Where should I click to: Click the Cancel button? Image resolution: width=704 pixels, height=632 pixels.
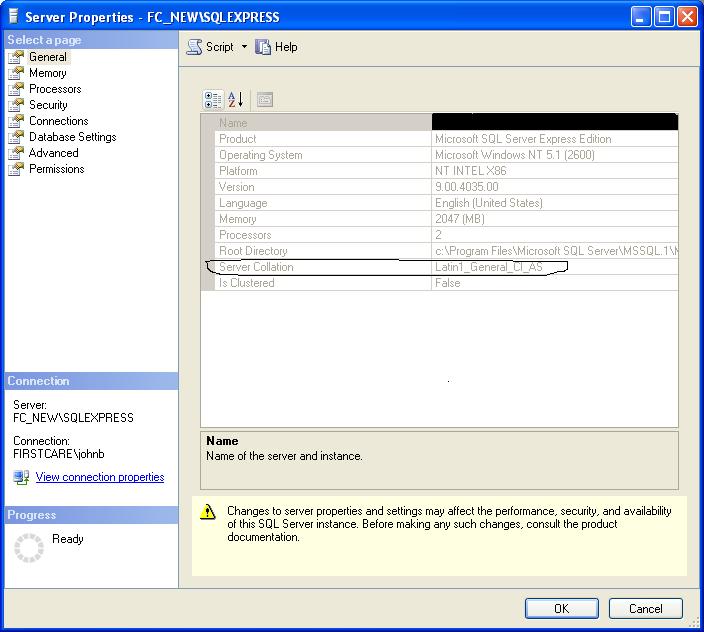click(645, 609)
